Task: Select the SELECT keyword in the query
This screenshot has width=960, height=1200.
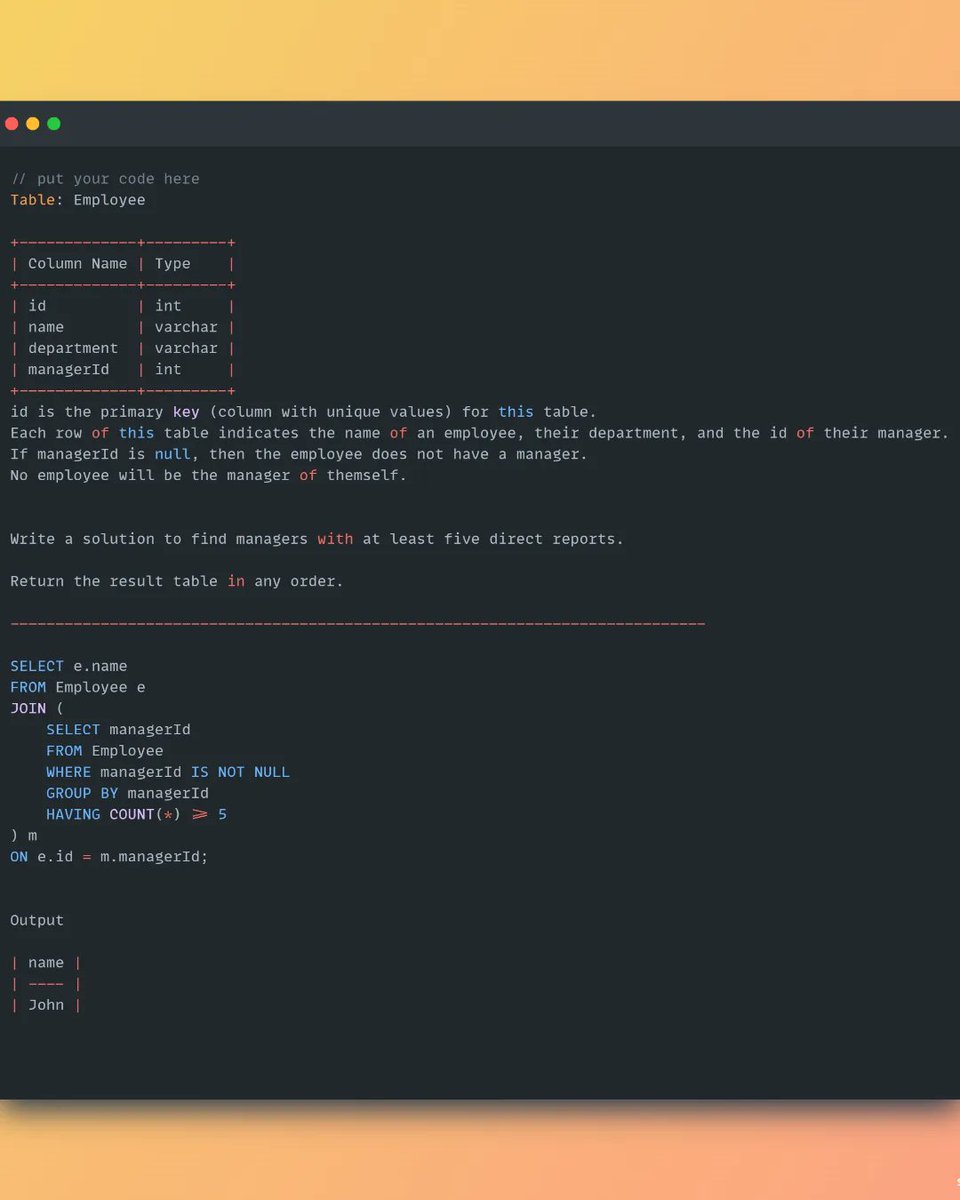Action: click(x=37, y=665)
